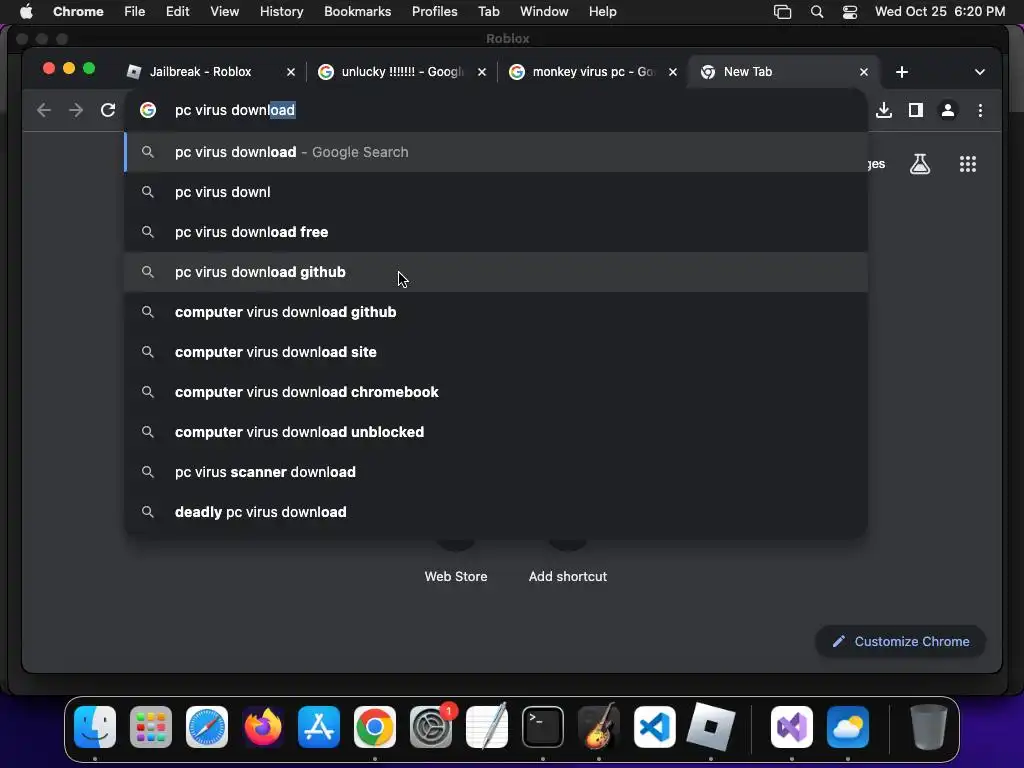Open System Settings from the Dock
1024x768 pixels.
click(x=431, y=727)
